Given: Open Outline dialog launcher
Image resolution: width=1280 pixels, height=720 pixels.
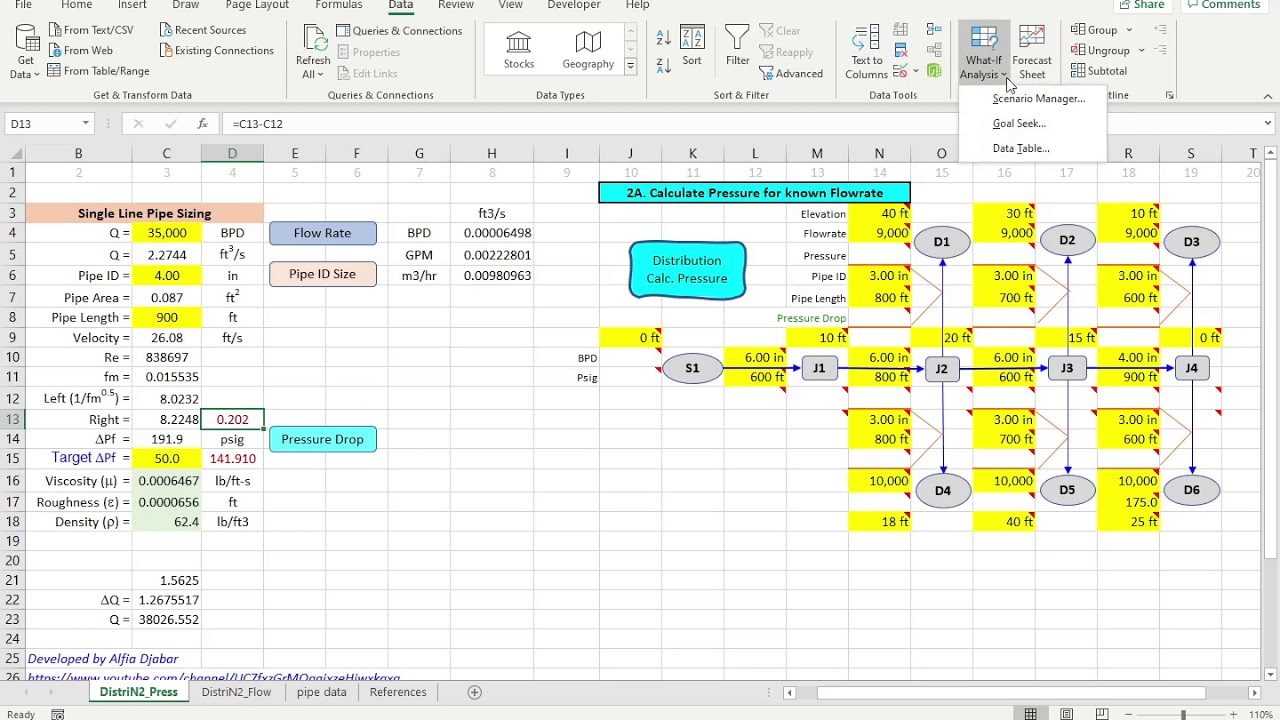Looking at the screenshot, I should point(1169,95).
